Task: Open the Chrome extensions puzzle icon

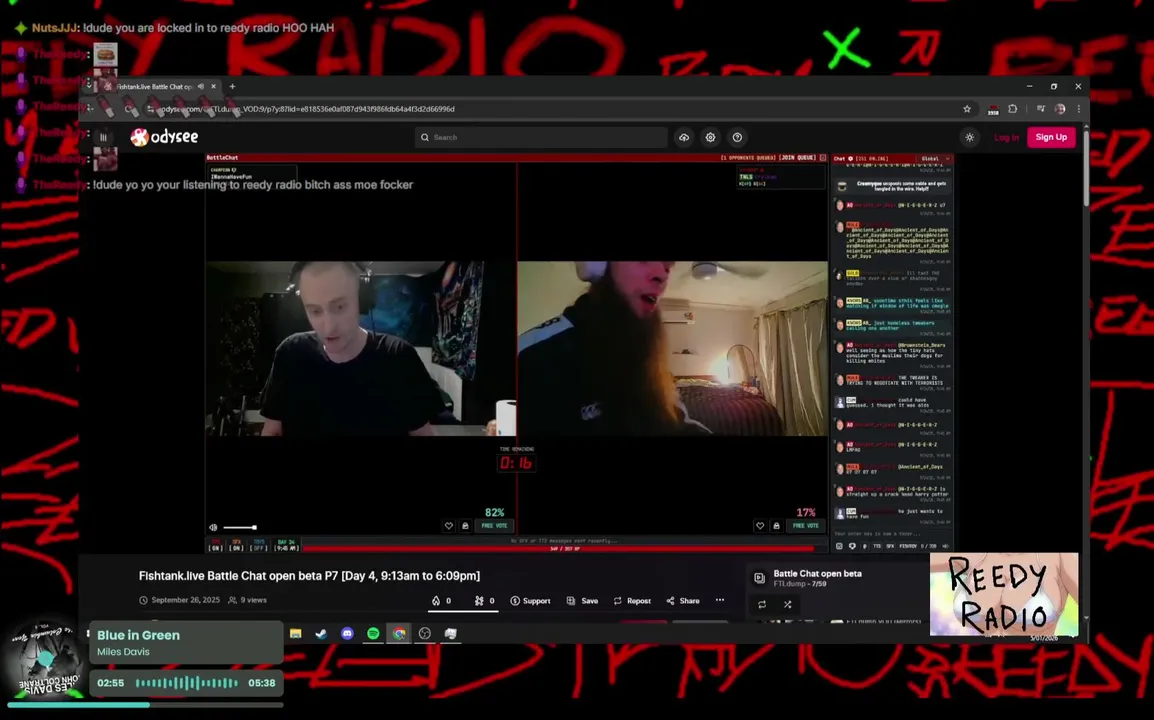Action: 1013,109
